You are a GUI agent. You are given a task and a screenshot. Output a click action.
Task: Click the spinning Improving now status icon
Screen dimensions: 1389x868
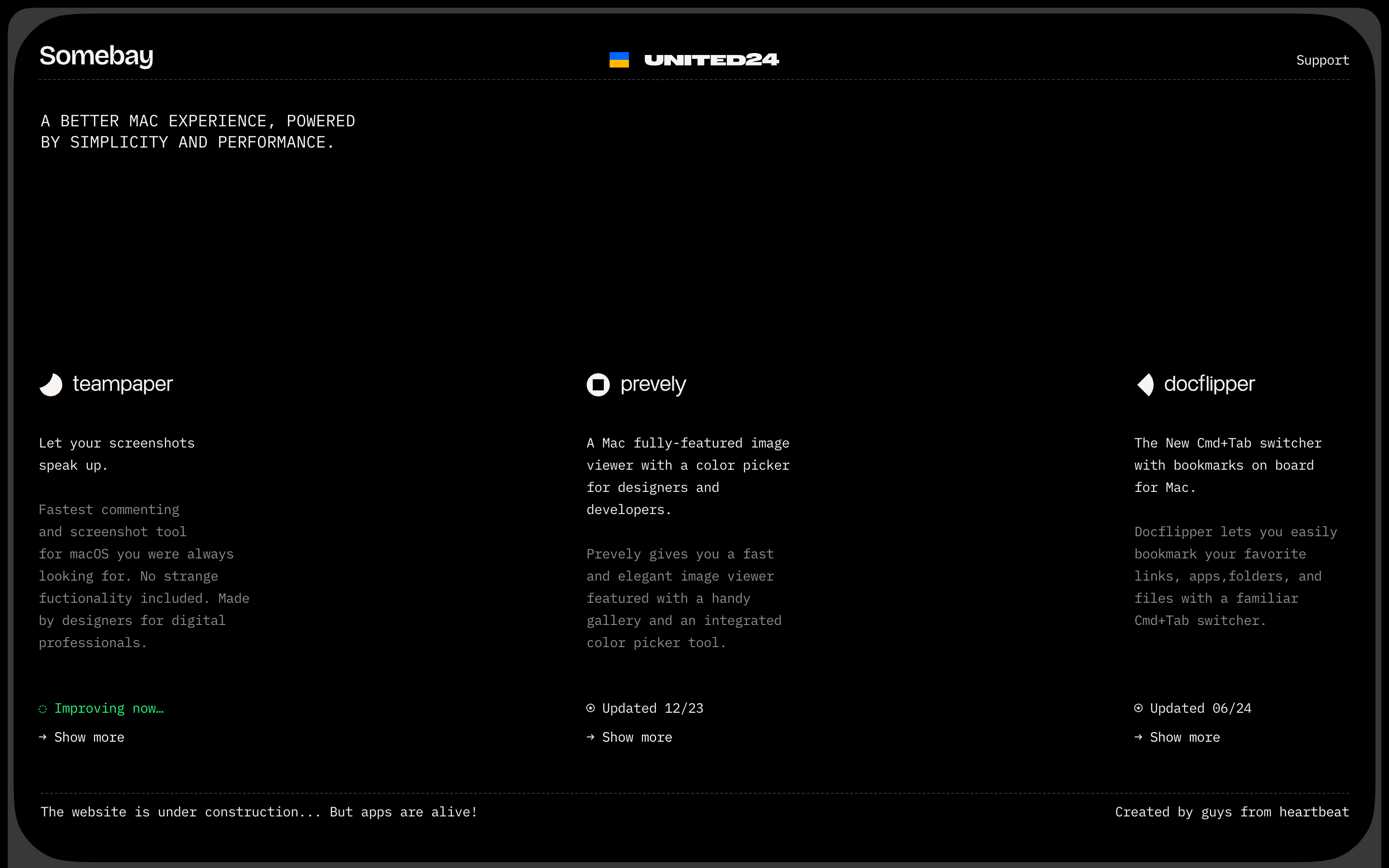43,709
